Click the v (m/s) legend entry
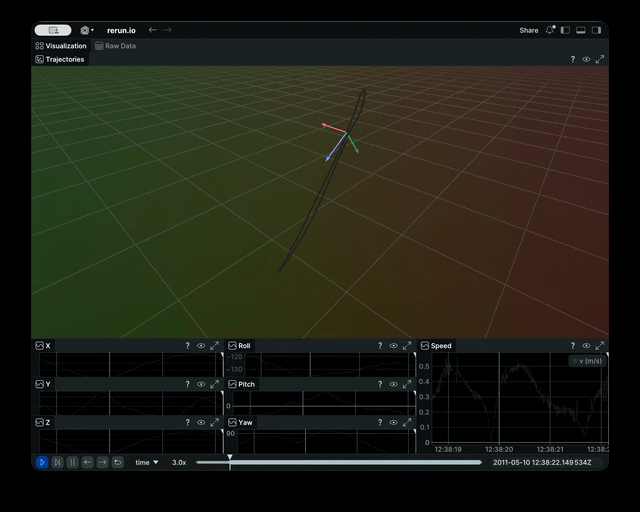The height and width of the screenshot is (512, 640). coord(588,361)
